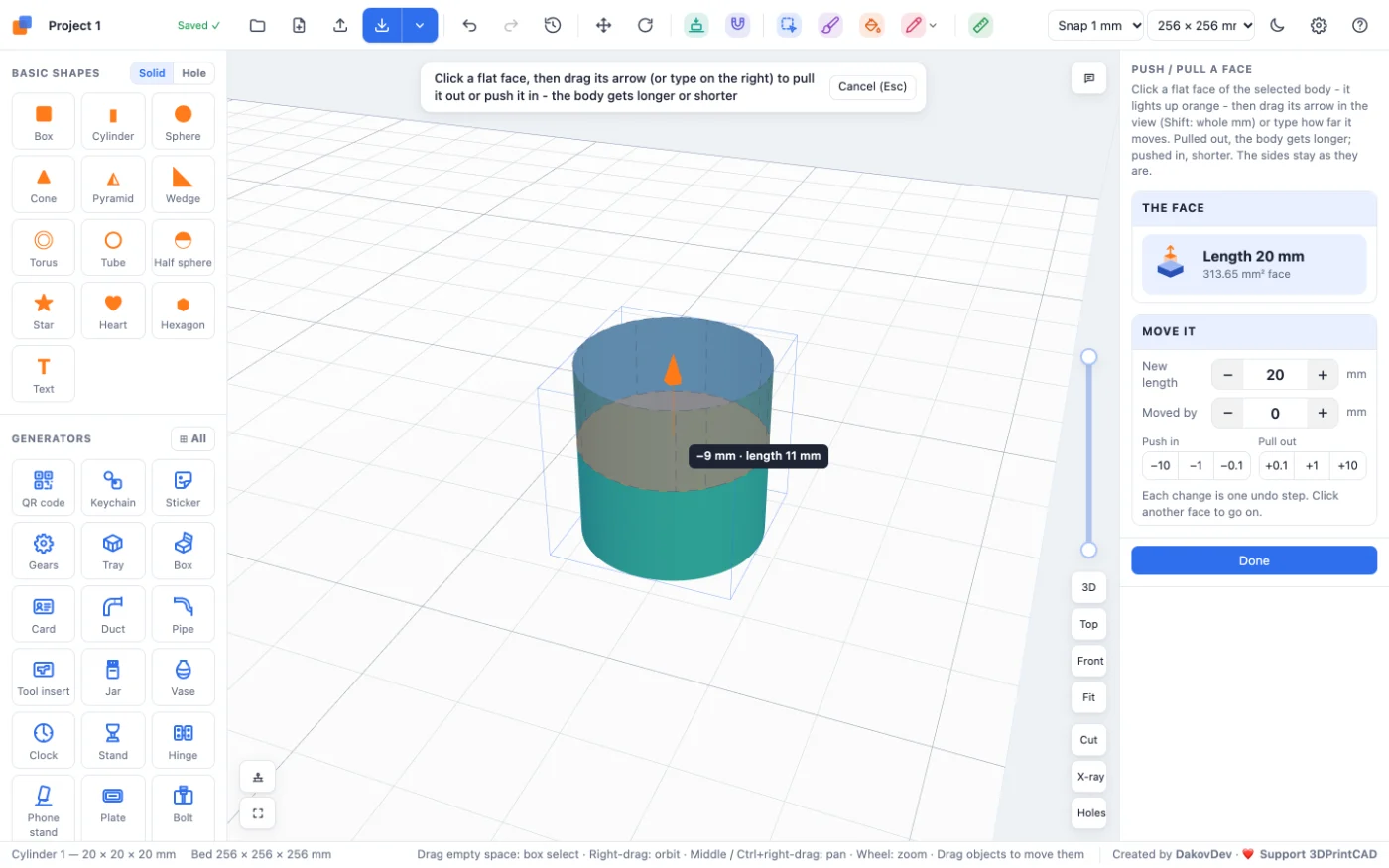Click the version history icon
This screenshot has height=868, width=1389.
click(x=553, y=25)
